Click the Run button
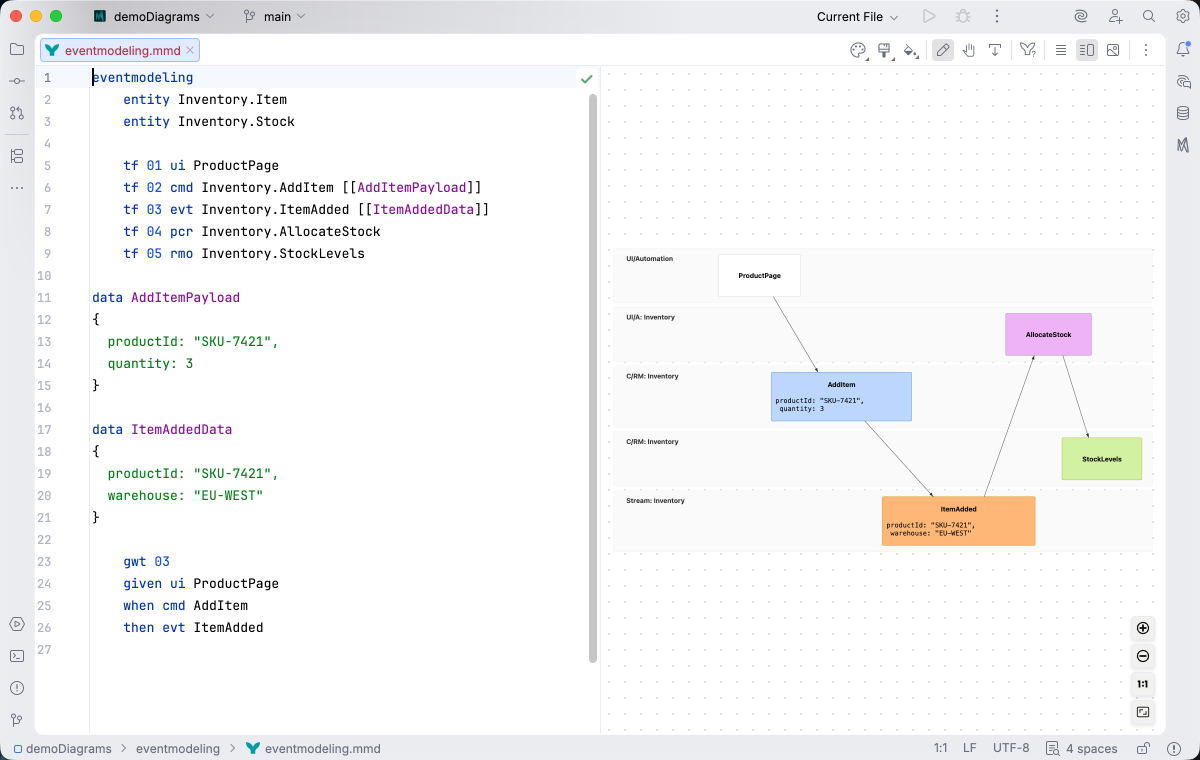 point(929,16)
